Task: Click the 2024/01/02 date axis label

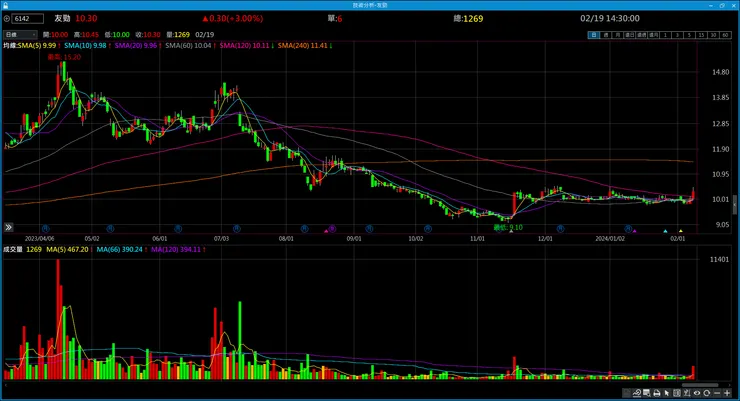Action: tap(610, 239)
